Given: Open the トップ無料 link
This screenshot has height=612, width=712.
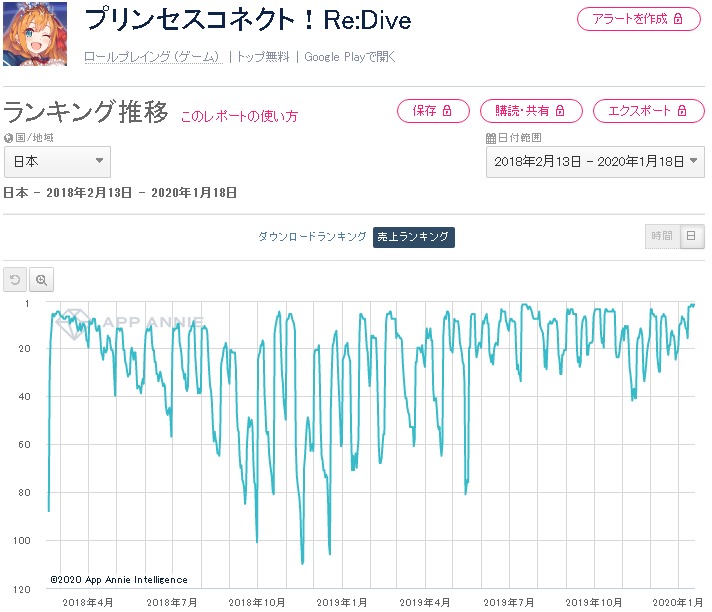Looking at the screenshot, I should tap(263, 57).
